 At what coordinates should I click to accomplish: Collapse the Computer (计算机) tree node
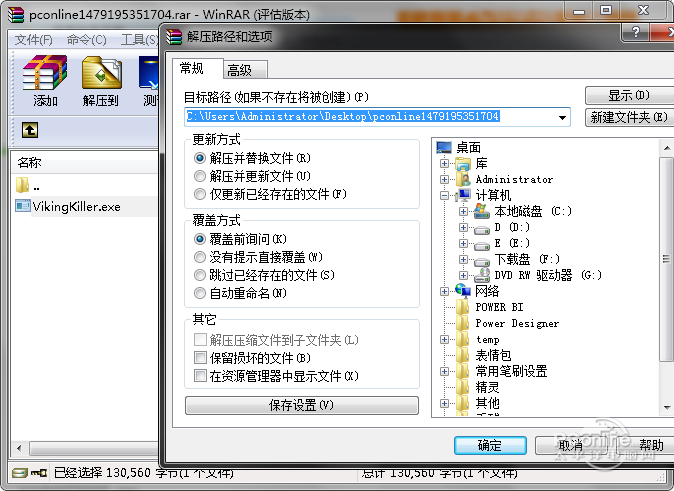pyautogui.click(x=444, y=195)
